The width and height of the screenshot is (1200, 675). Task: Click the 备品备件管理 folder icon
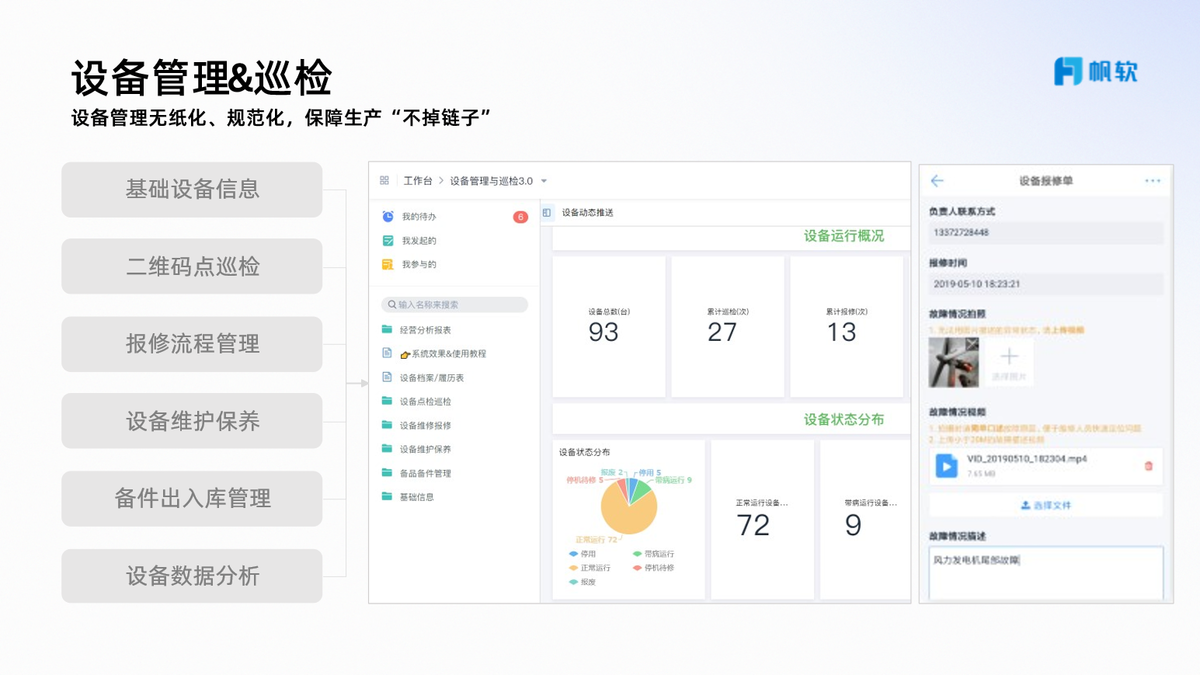387,472
